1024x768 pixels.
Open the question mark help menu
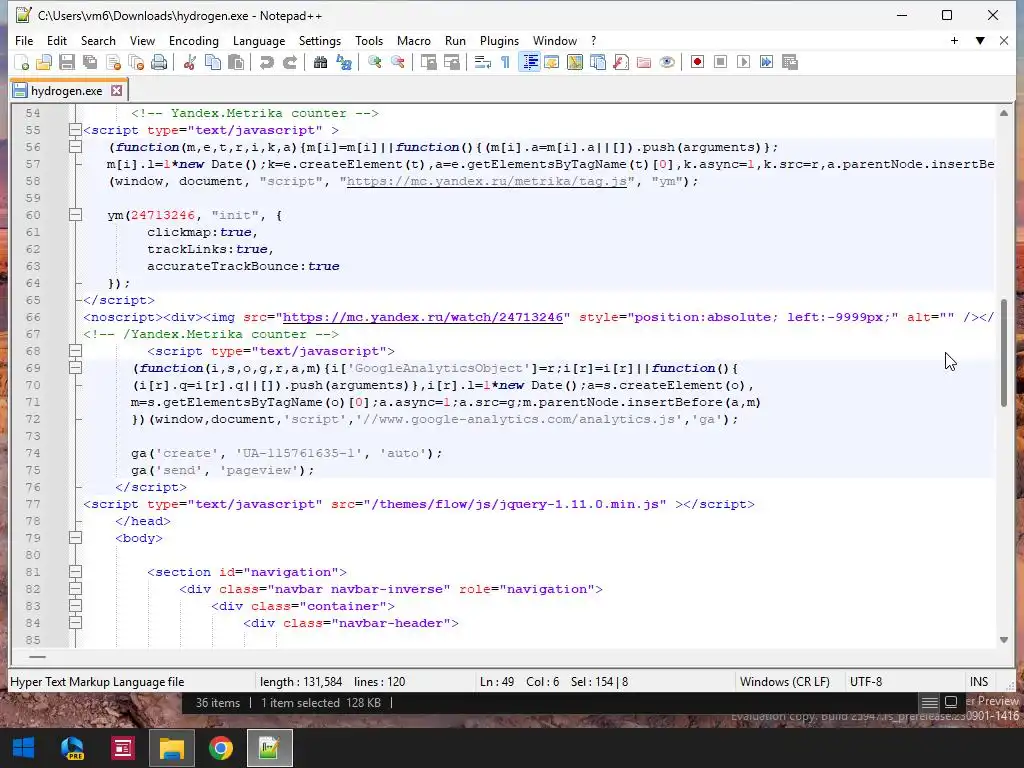[x=594, y=40]
